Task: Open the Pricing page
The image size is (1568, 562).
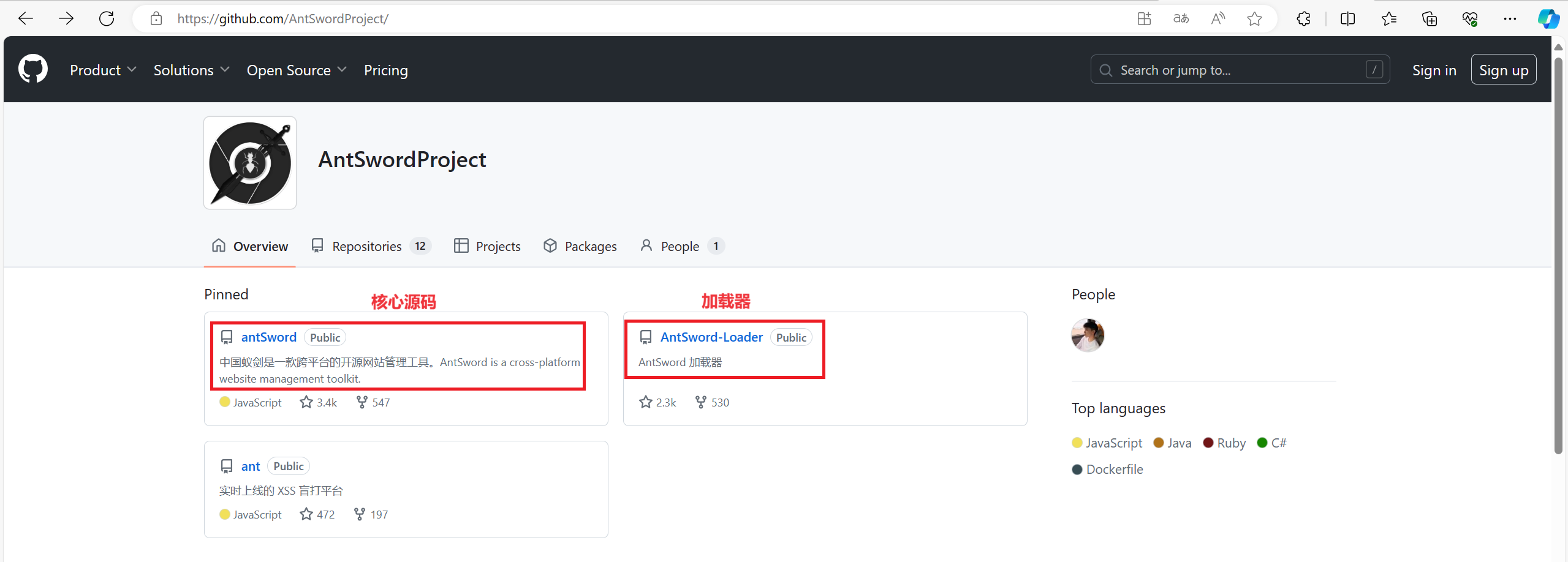Action: 386,70
